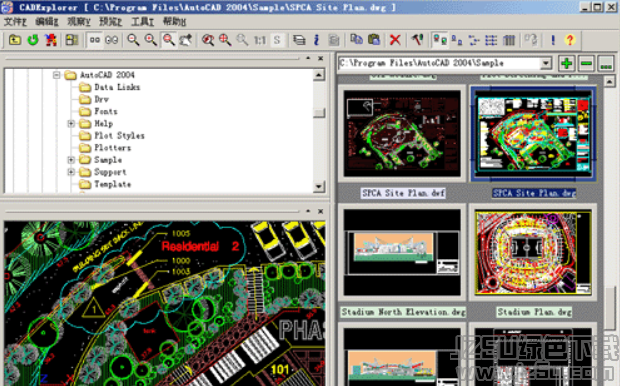Click the grayed print/page icon
Viewport: 620px width, 386px height.
[334, 40]
